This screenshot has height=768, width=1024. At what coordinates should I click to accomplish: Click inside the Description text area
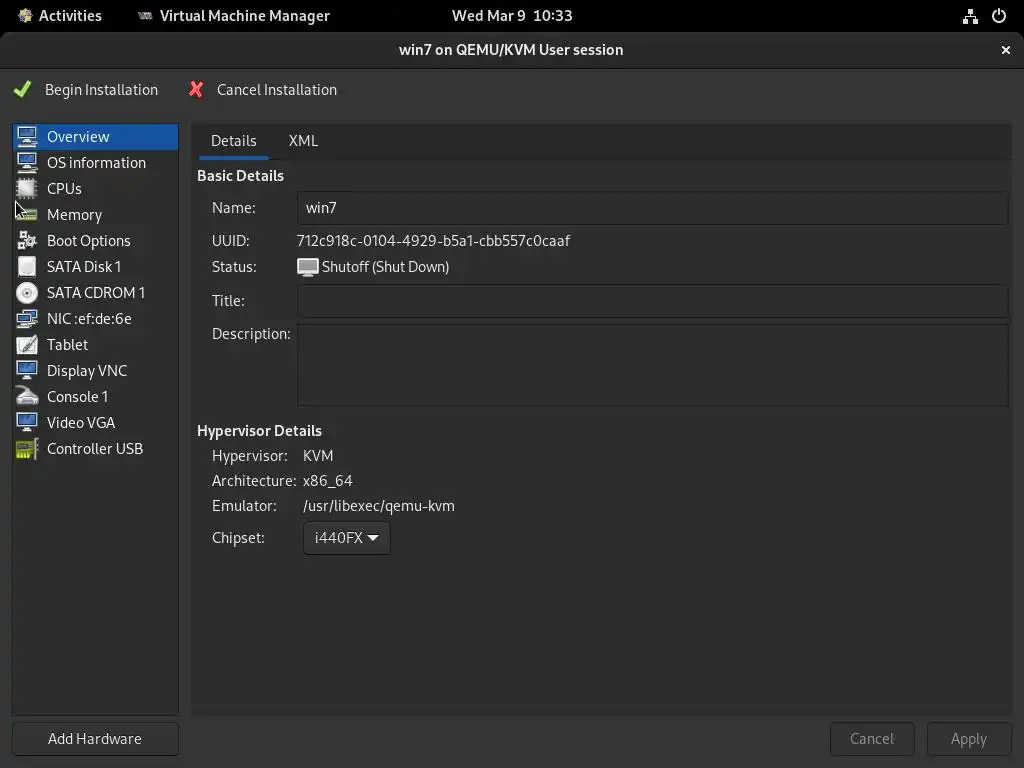tap(652, 364)
